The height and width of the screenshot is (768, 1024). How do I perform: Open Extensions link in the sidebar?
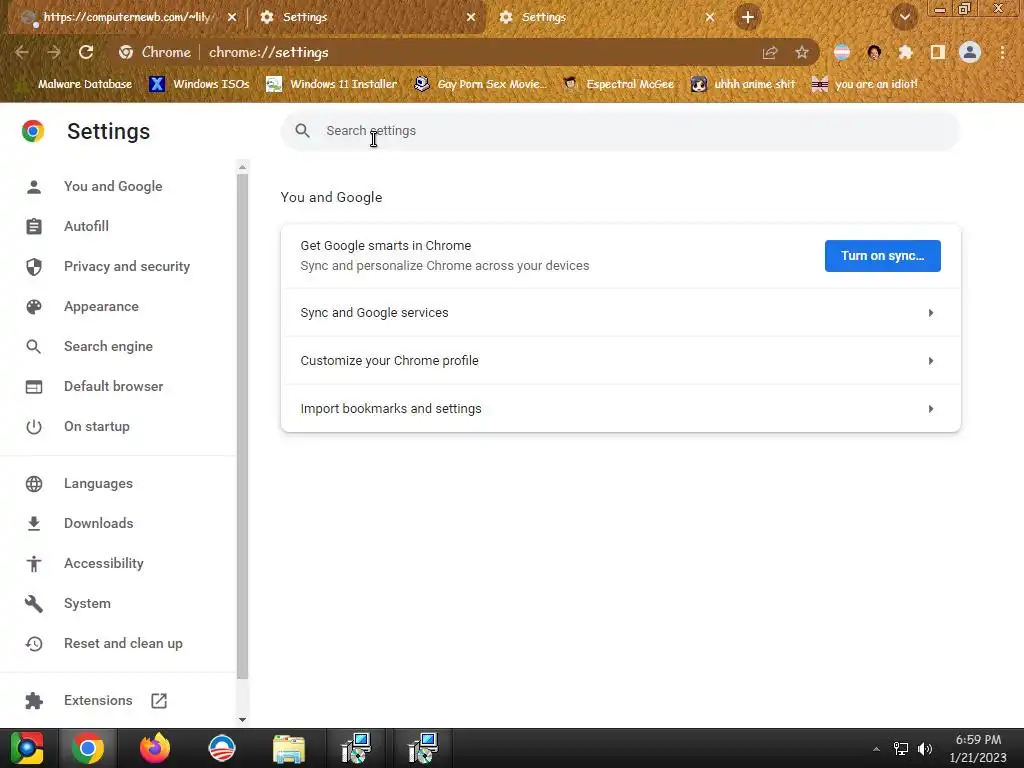pos(98,700)
